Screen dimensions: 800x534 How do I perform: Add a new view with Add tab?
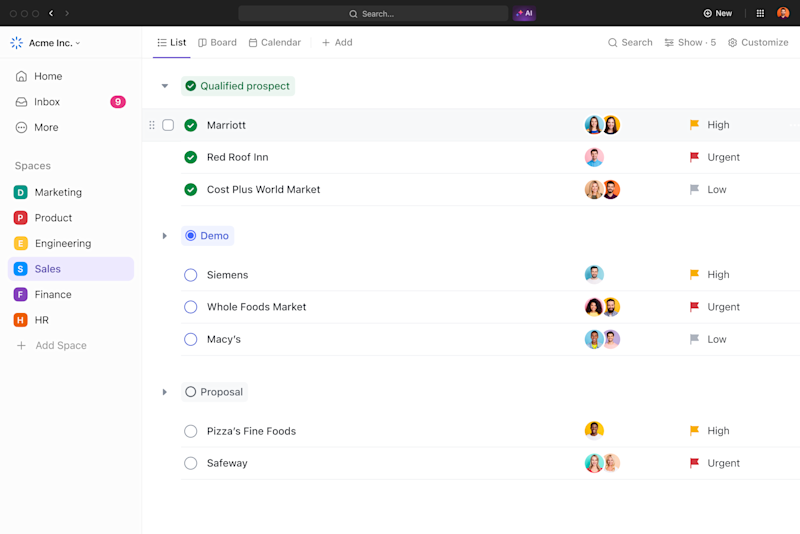[x=337, y=42]
